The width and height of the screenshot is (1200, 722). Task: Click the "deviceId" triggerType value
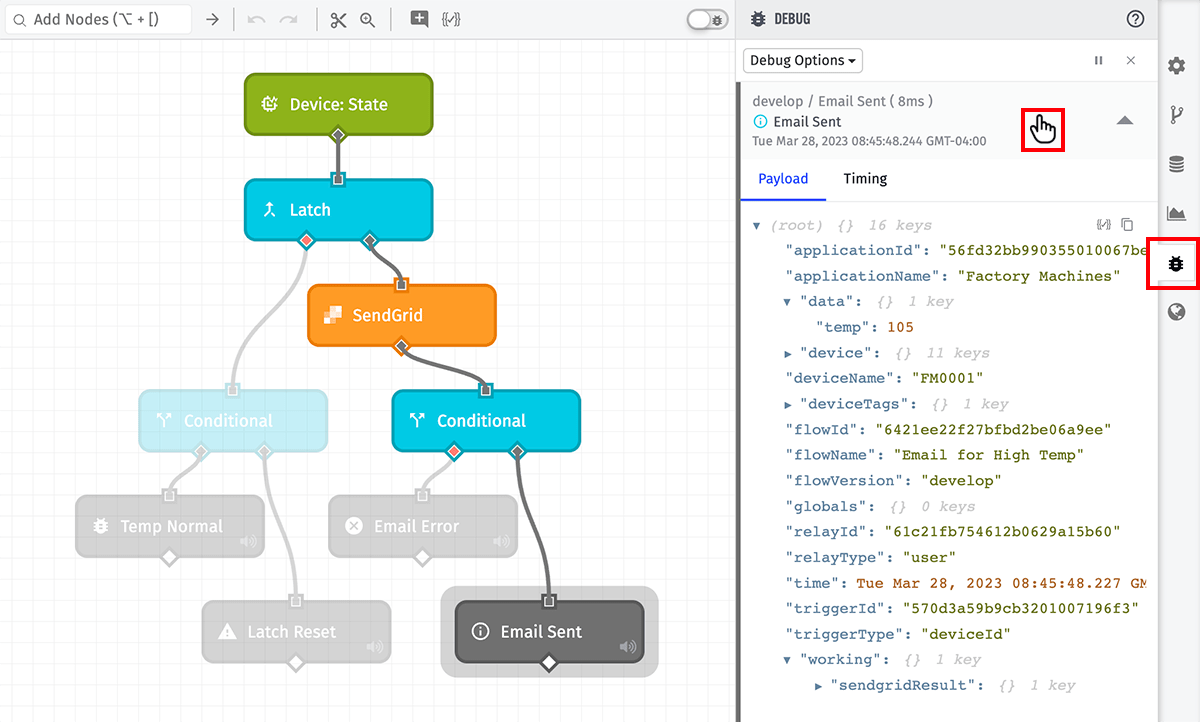point(966,634)
